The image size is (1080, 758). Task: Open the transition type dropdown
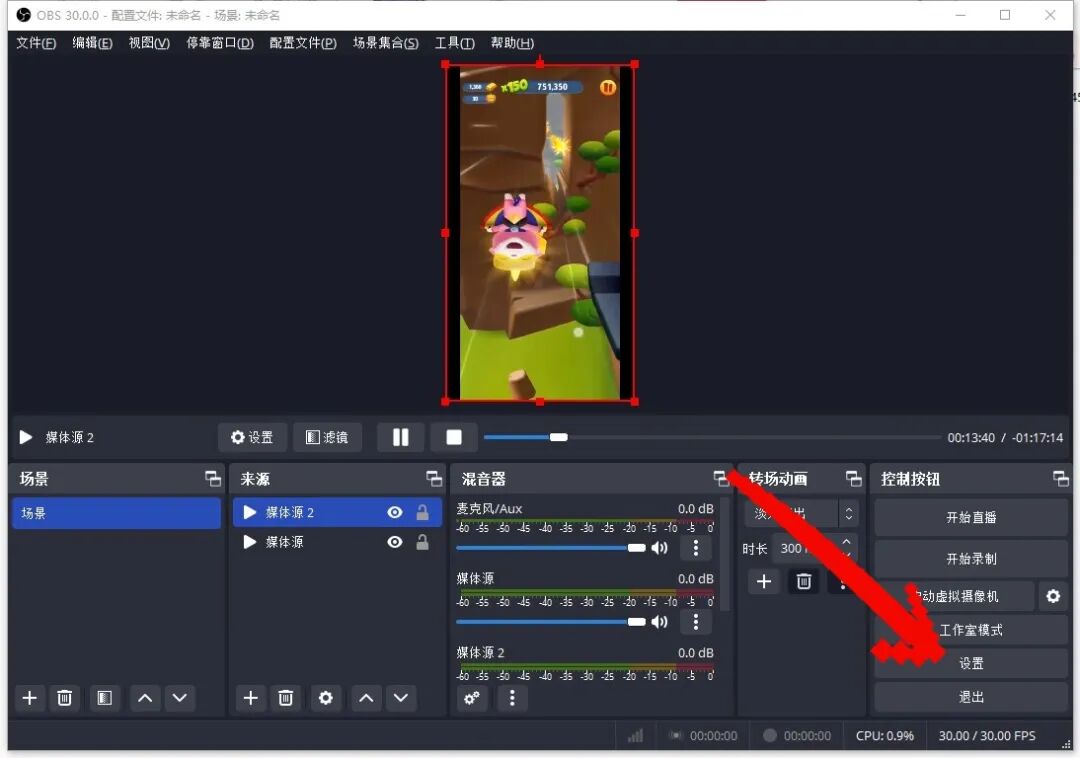click(802, 514)
